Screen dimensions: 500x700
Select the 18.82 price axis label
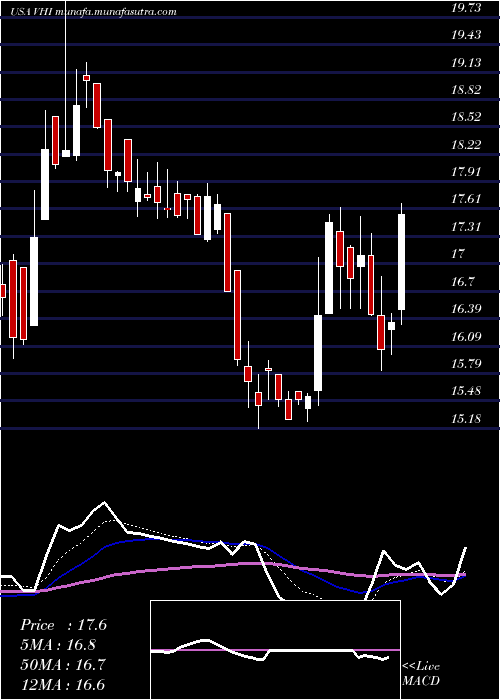point(466,89)
